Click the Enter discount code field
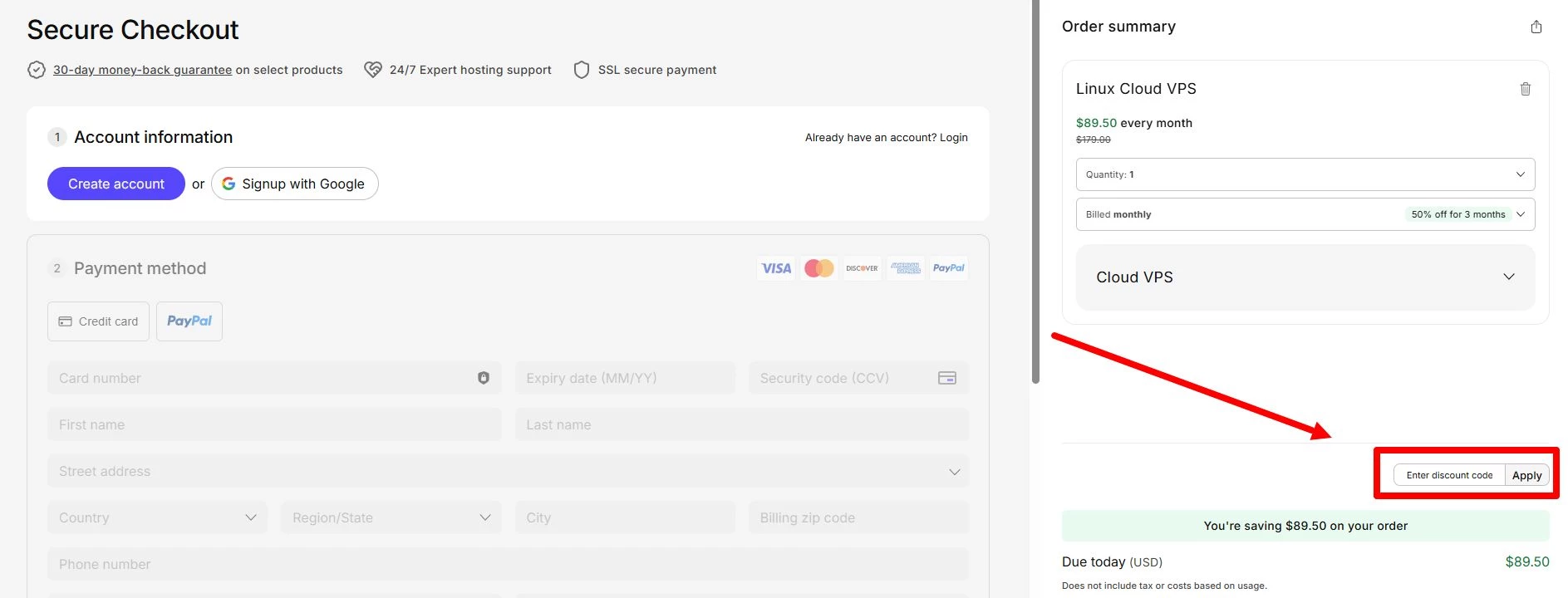 [x=1449, y=475]
